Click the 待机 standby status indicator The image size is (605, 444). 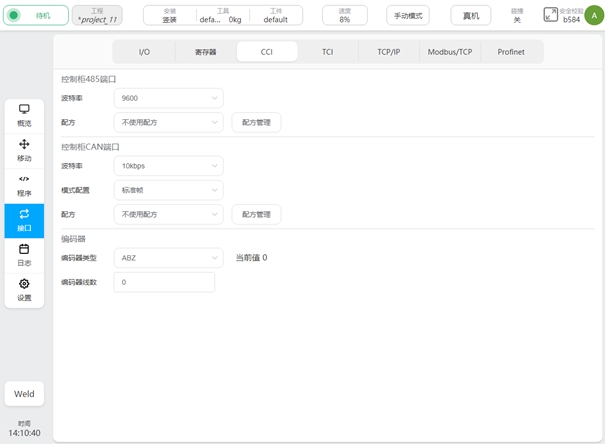(x=35, y=15)
